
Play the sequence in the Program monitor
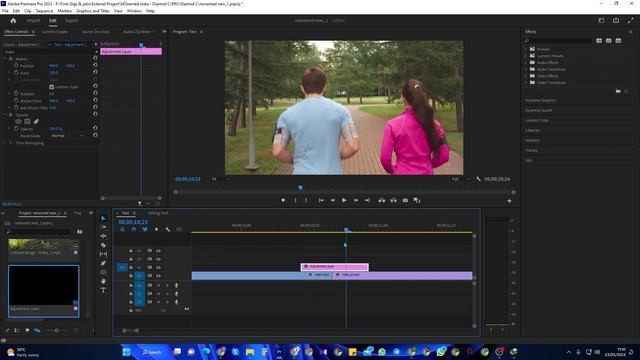344,200
